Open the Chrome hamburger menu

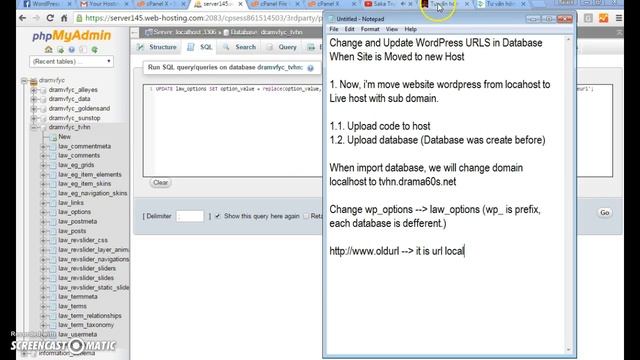coord(619,18)
